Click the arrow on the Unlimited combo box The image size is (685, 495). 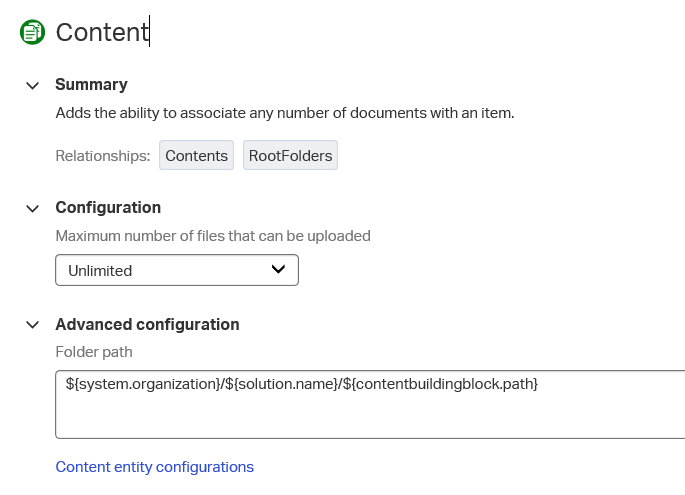[x=279, y=269]
